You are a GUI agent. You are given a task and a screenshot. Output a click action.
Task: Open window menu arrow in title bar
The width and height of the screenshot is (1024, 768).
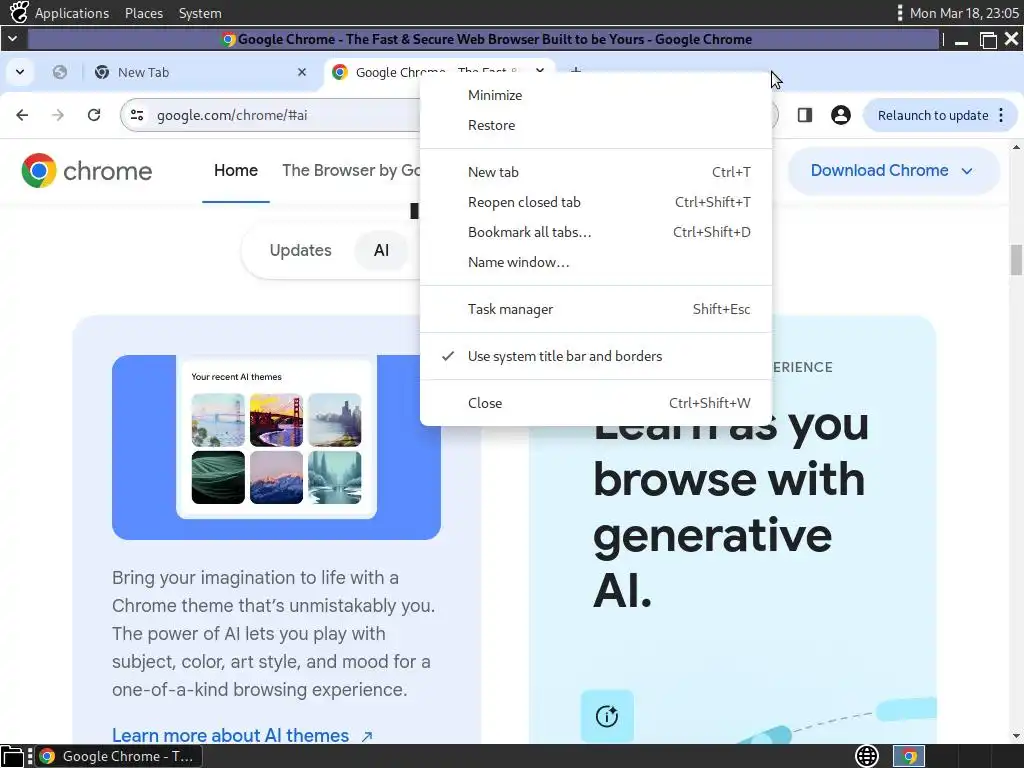tap(12, 39)
